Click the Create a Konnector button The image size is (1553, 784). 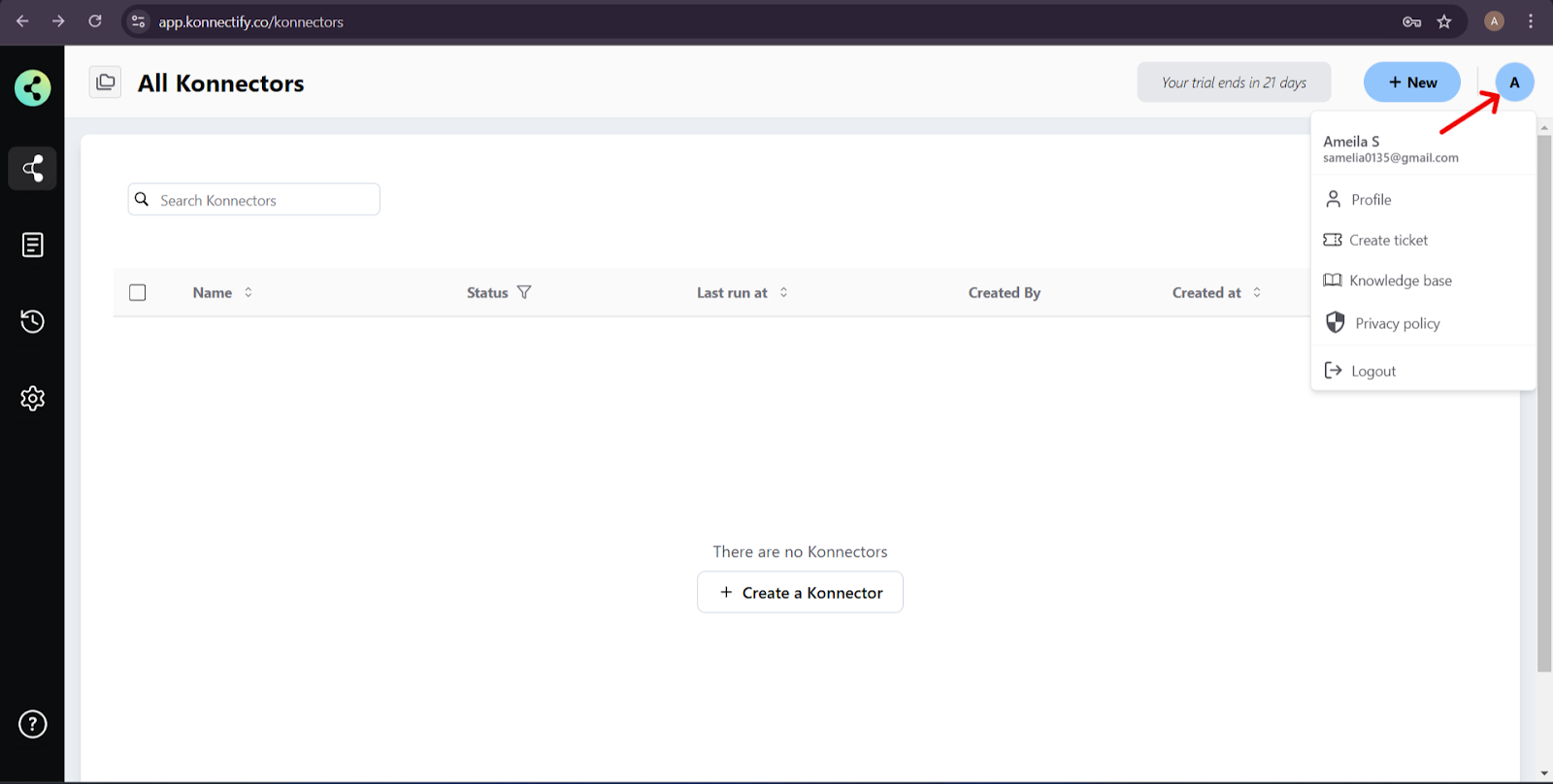[800, 592]
